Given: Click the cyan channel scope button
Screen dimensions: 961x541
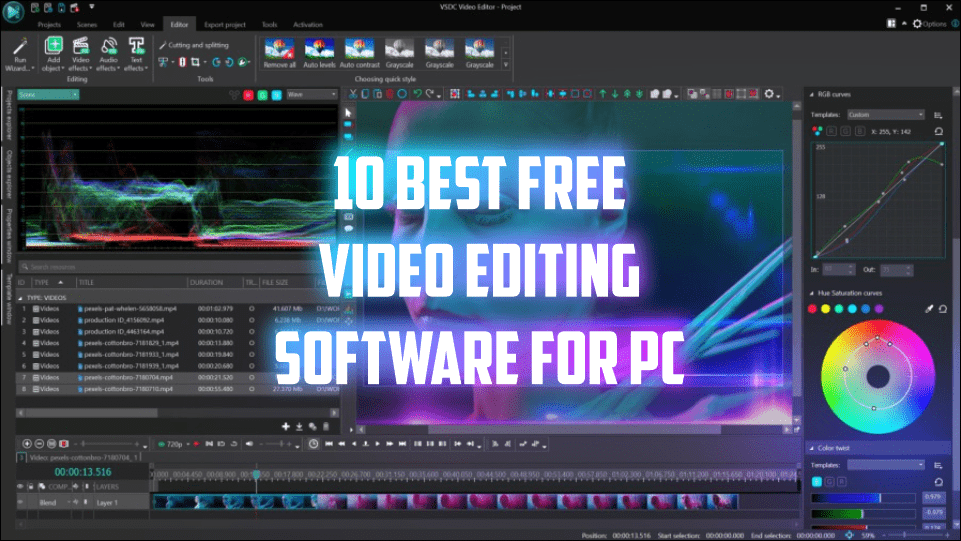Looking at the screenshot, I should [x=276, y=95].
